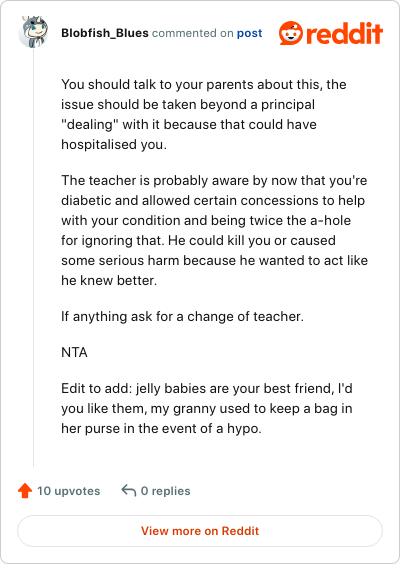Click the Blobfish_Blues user avatar

coord(33,32)
